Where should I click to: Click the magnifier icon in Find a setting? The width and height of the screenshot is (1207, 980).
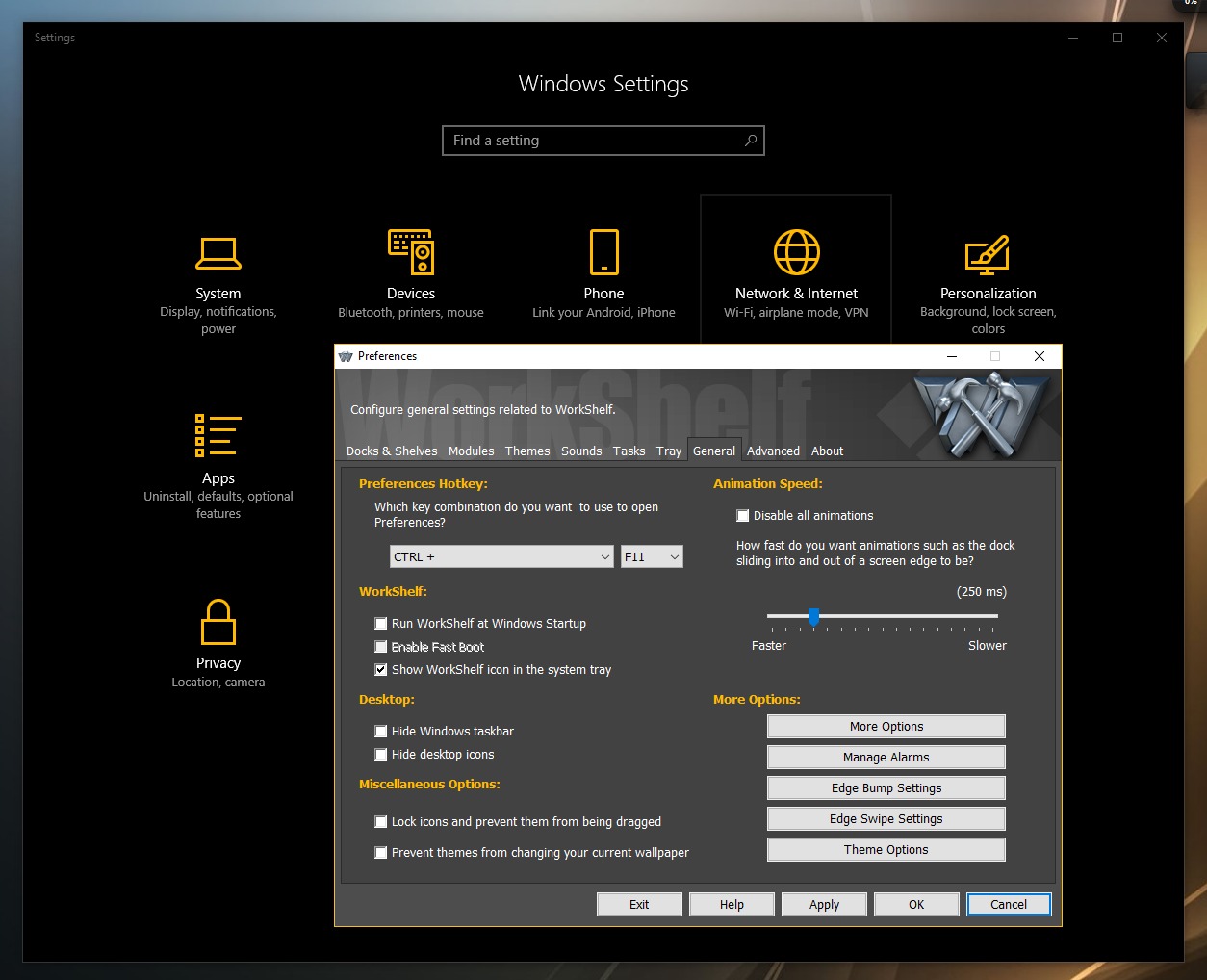point(751,141)
